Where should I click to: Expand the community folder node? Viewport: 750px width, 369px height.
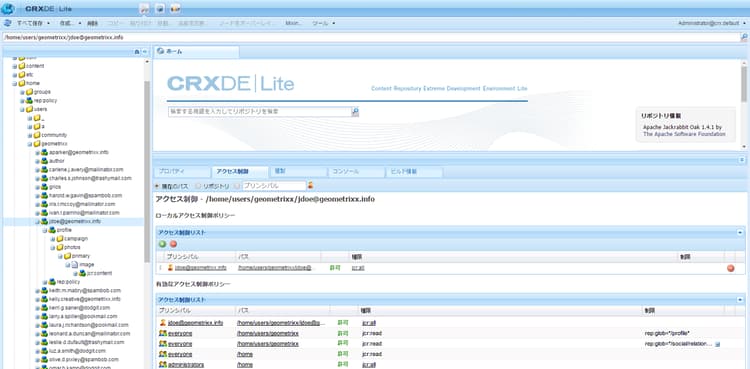[30, 135]
